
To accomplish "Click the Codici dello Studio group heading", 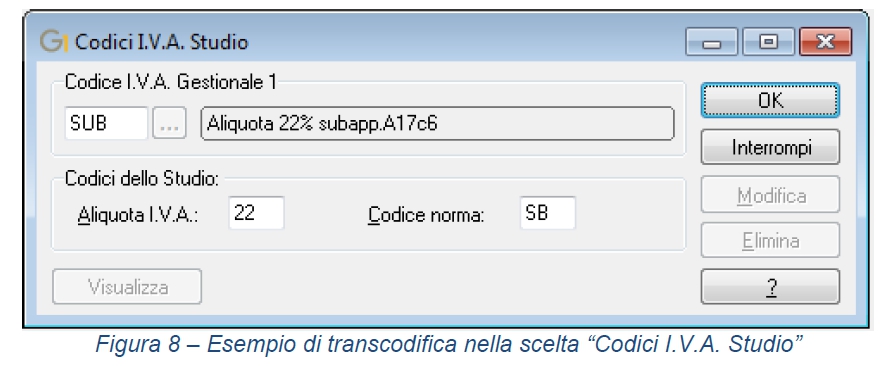I will pyautogui.click(x=141, y=179).
